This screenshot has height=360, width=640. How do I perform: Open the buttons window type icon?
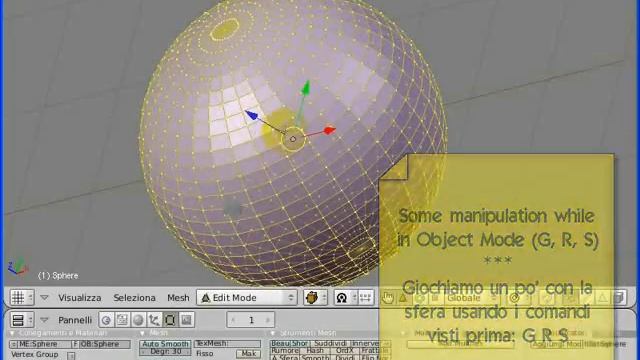tap(18, 320)
